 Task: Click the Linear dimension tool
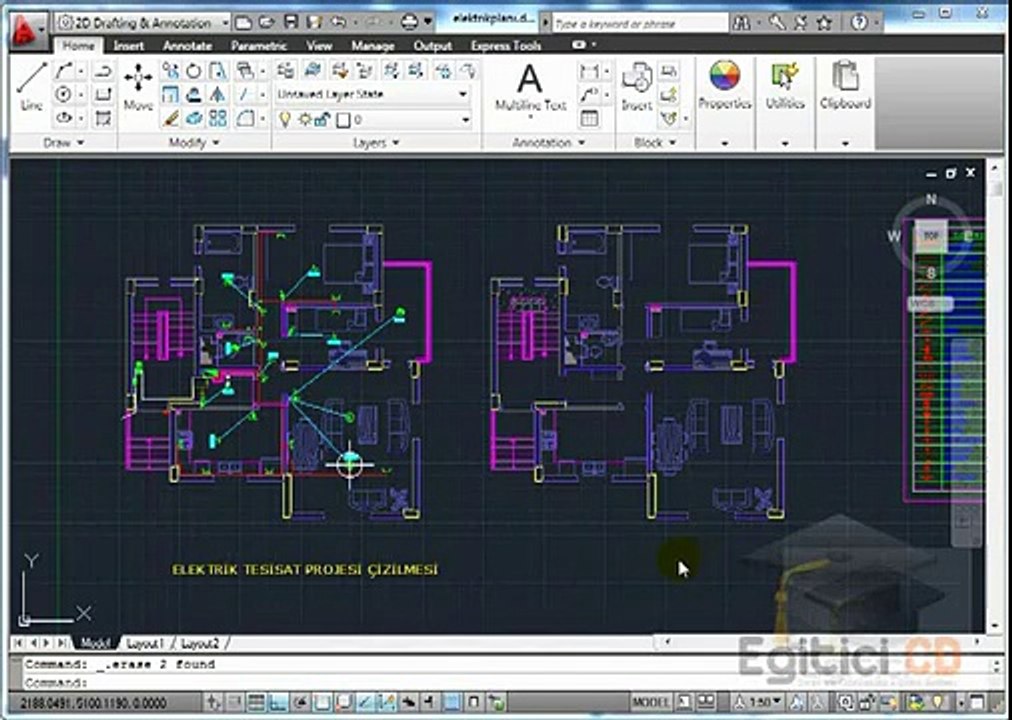pos(589,70)
